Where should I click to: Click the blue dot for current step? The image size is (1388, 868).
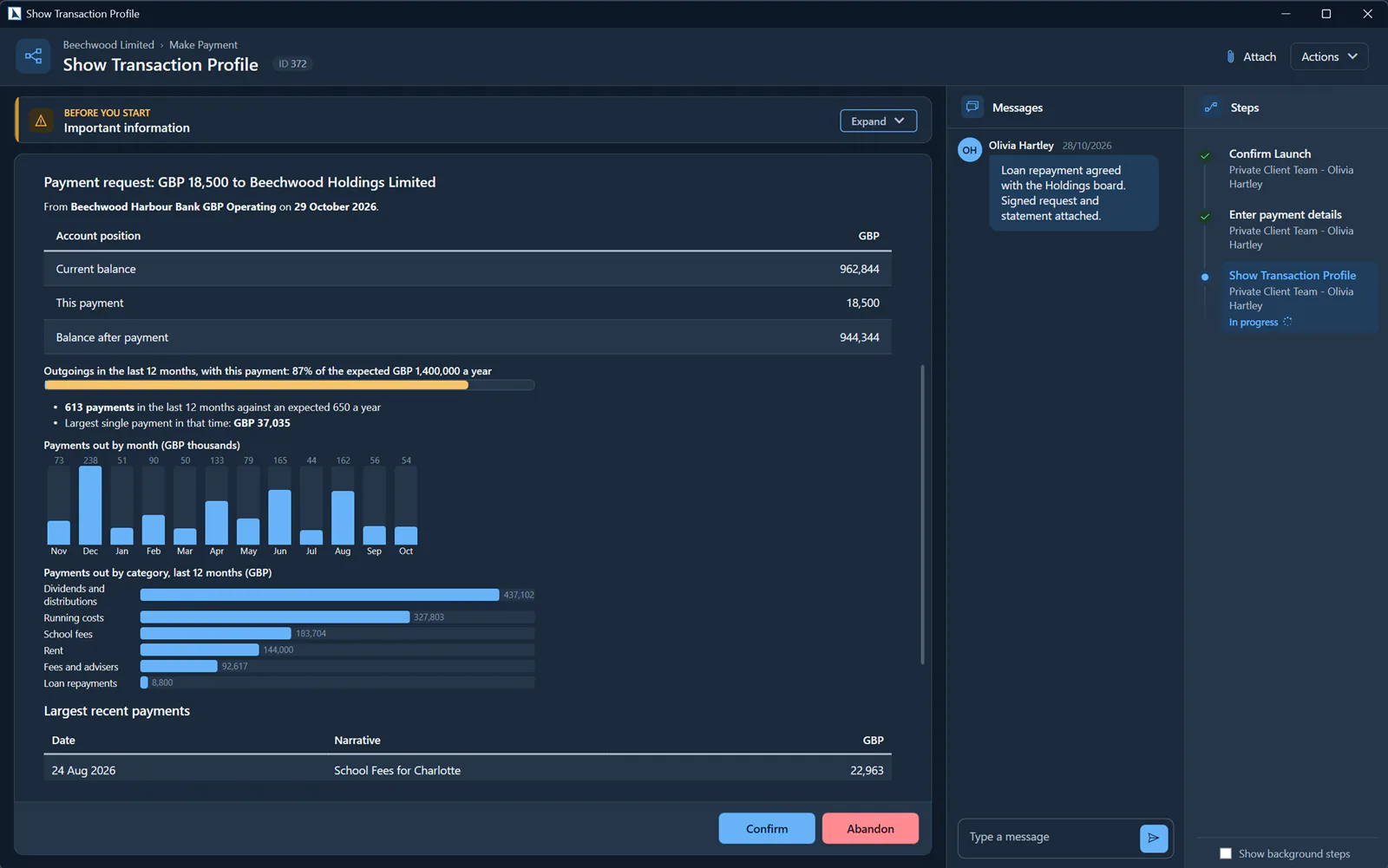tap(1205, 277)
